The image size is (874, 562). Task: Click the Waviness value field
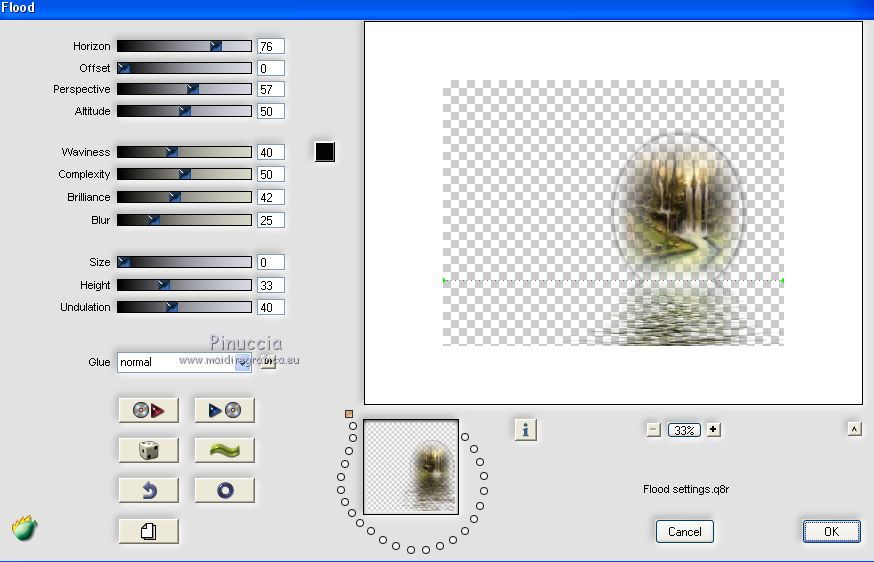pyautogui.click(x=271, y=152)
